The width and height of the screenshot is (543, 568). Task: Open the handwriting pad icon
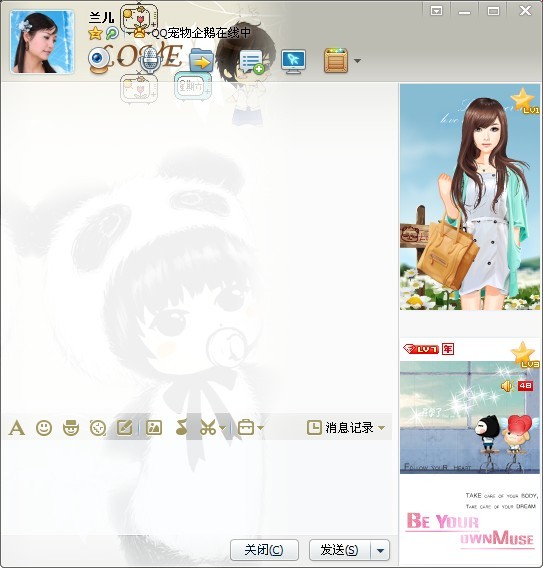(x=125, y=428)
